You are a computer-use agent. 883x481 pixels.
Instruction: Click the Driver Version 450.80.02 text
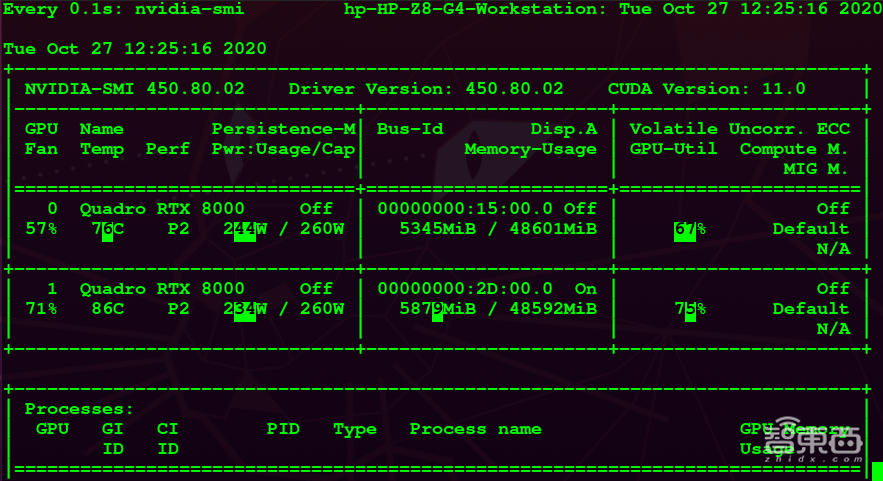click(x=425, y=89)
